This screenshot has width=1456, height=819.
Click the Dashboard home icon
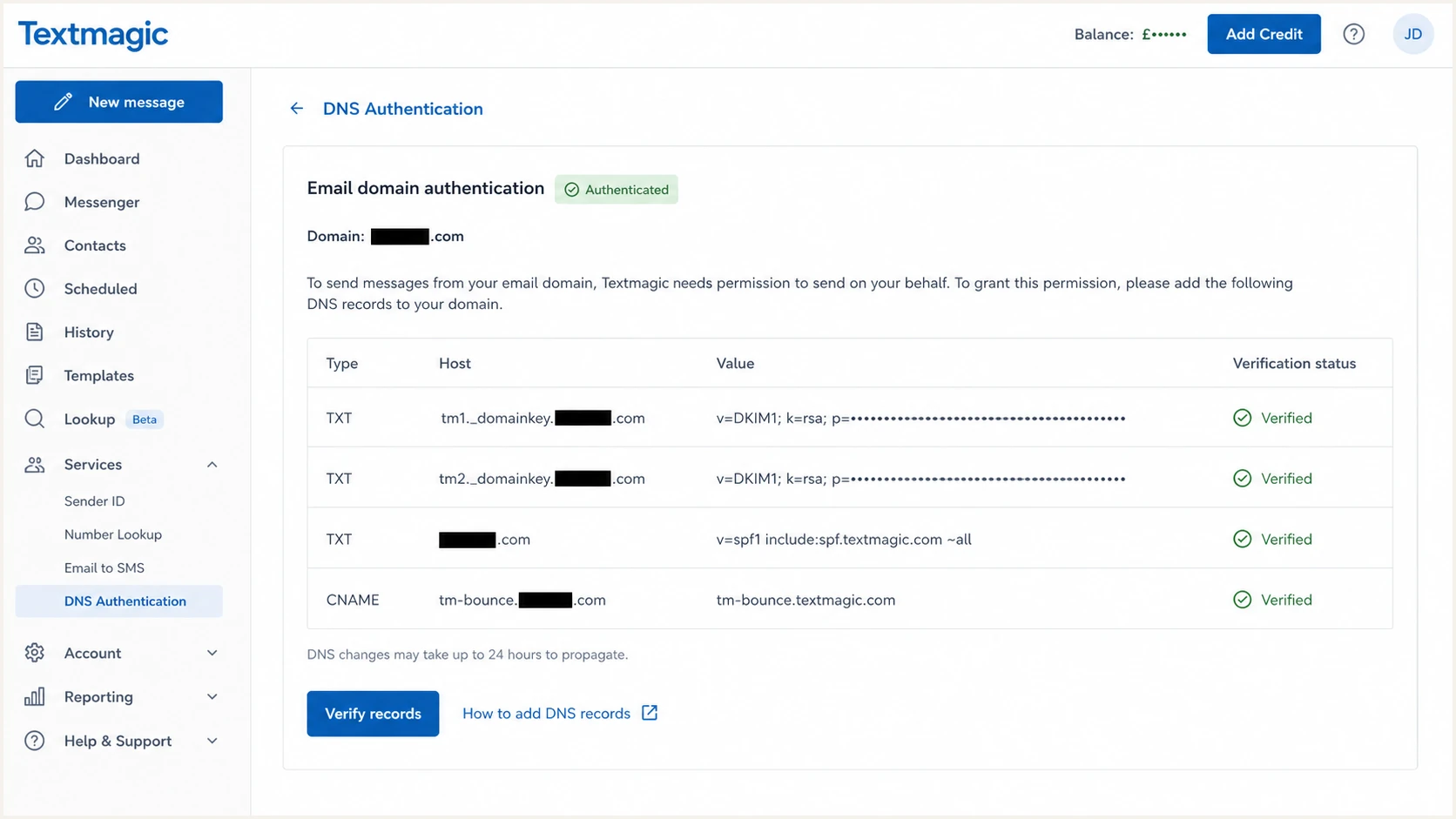click(x=35, y=158)
